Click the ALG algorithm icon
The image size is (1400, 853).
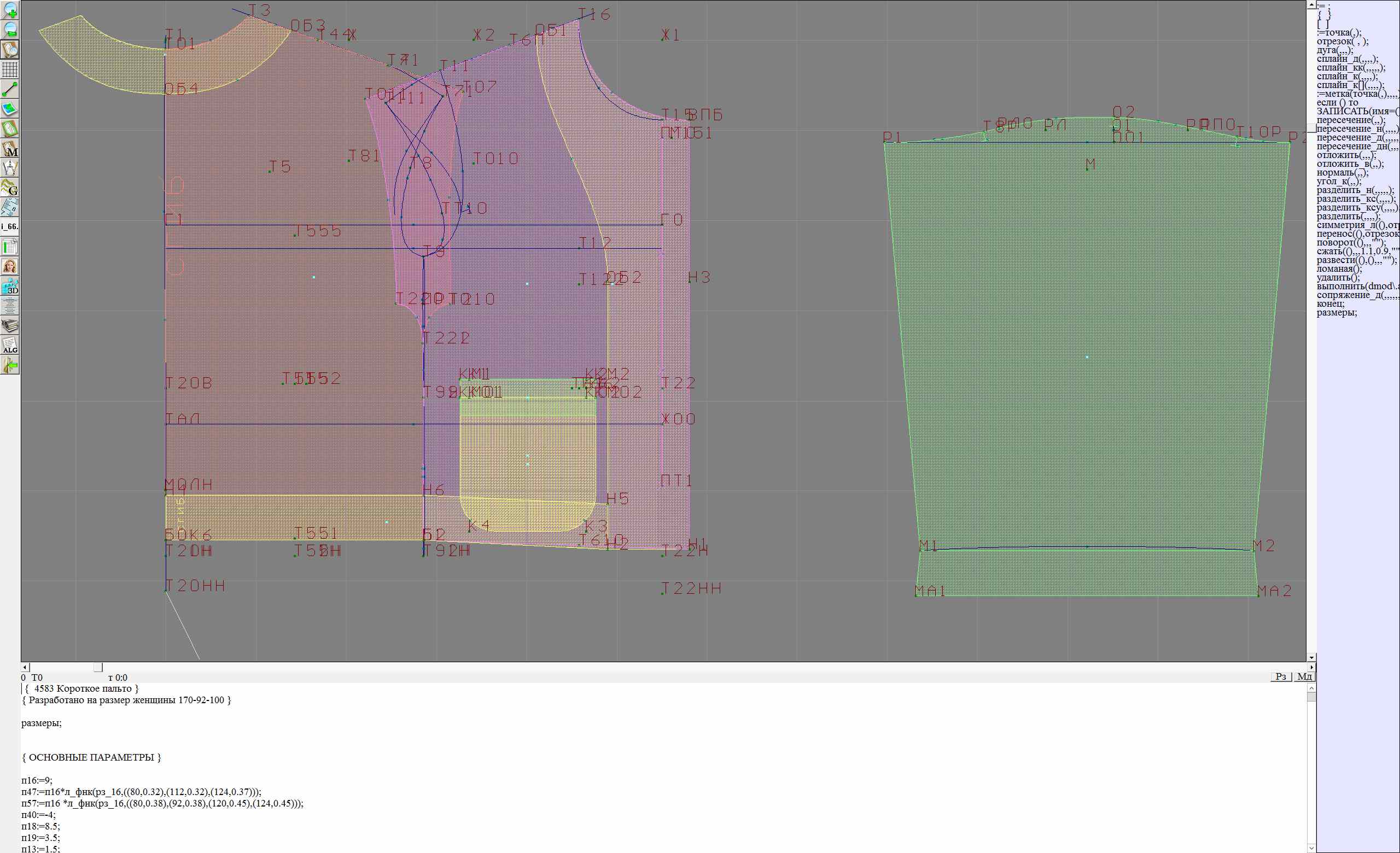10,345
